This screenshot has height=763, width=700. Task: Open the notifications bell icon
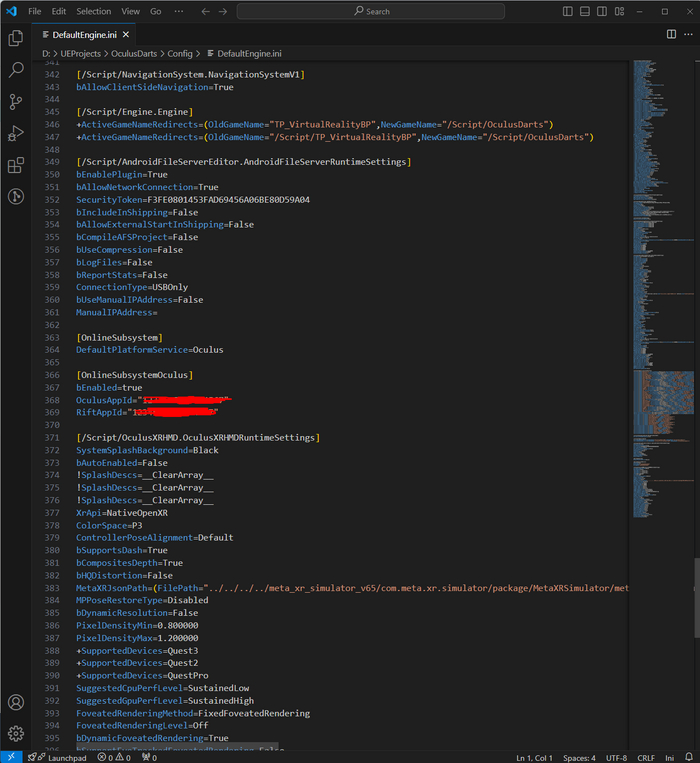pyautogui.click(x=689, y=757)
